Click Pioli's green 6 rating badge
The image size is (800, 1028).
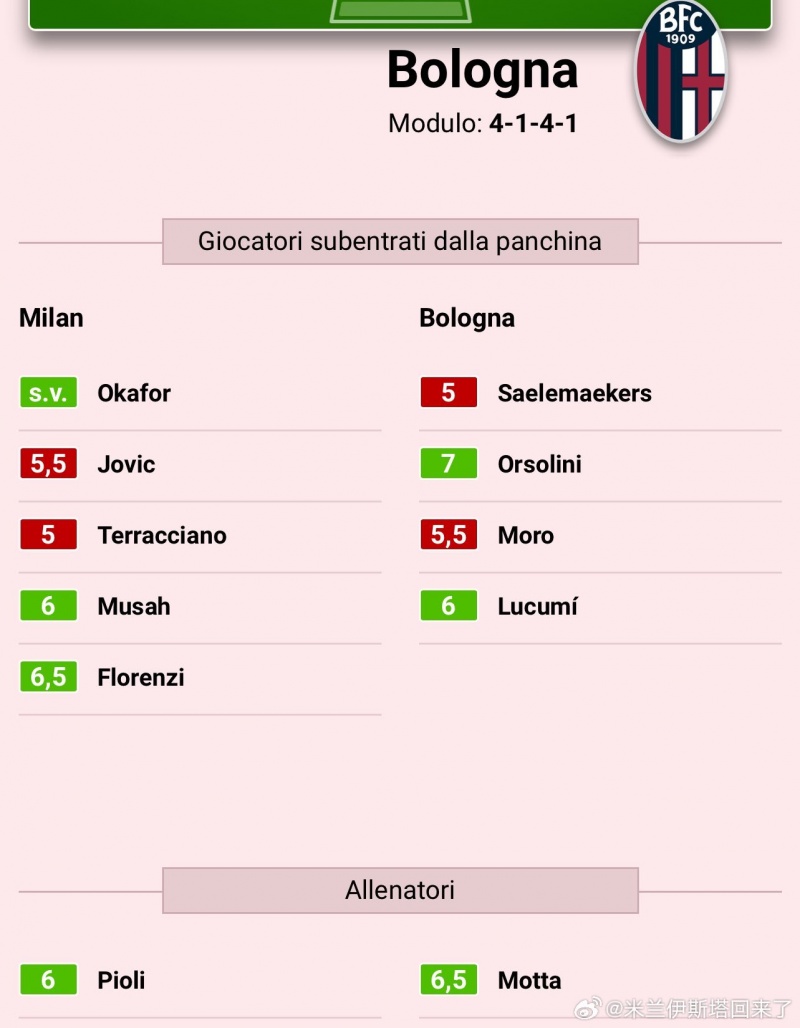[49, 979]
